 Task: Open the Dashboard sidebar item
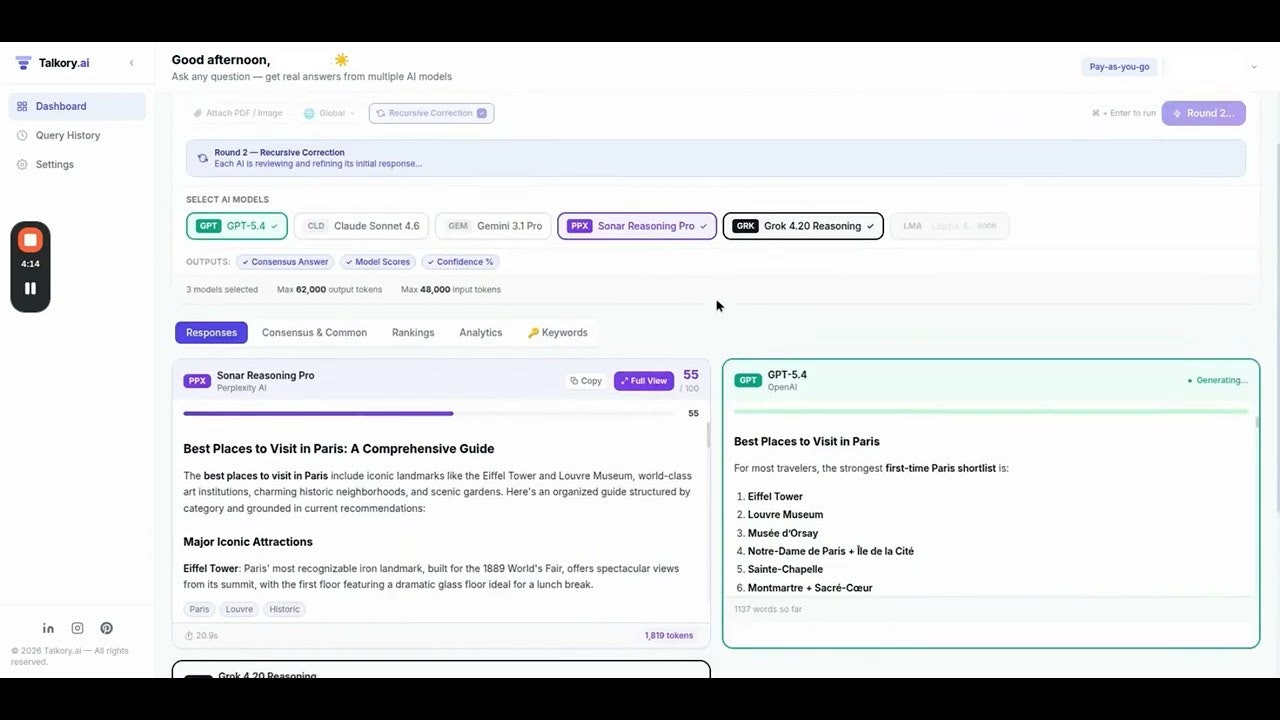pyautogui.click(x=60, y=106)
